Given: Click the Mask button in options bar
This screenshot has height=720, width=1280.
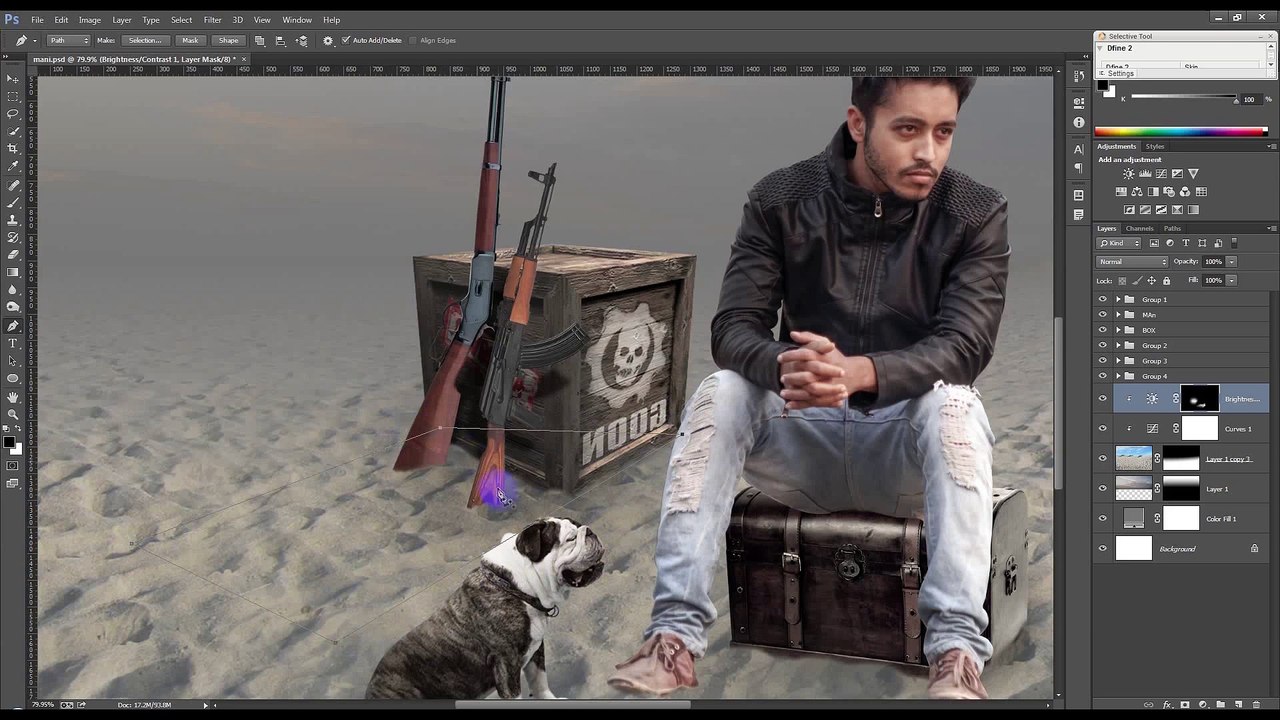Looking at the screenshot, I should click(x=190, y=40).
